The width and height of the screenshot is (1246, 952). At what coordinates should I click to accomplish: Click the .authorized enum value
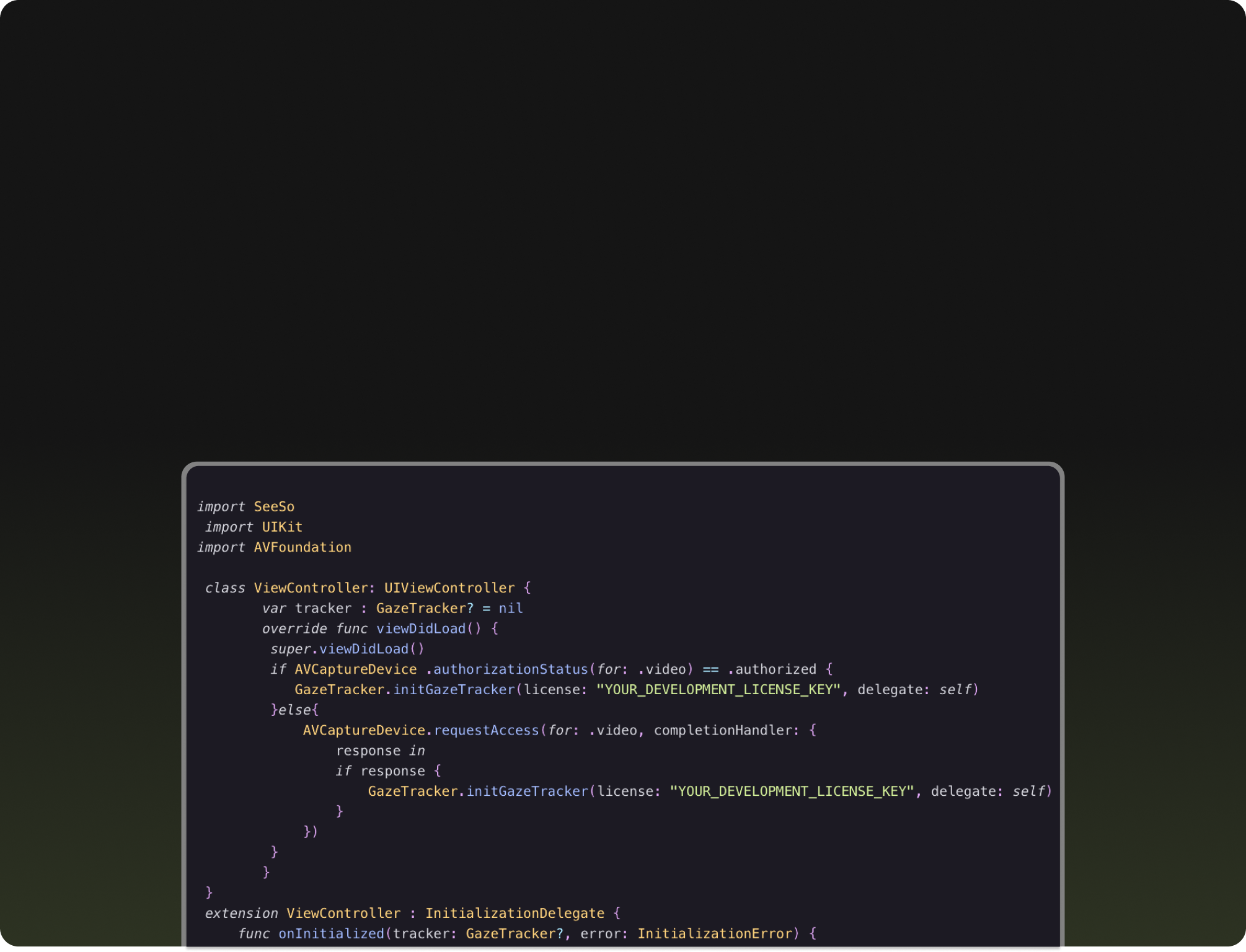[772, 669]
